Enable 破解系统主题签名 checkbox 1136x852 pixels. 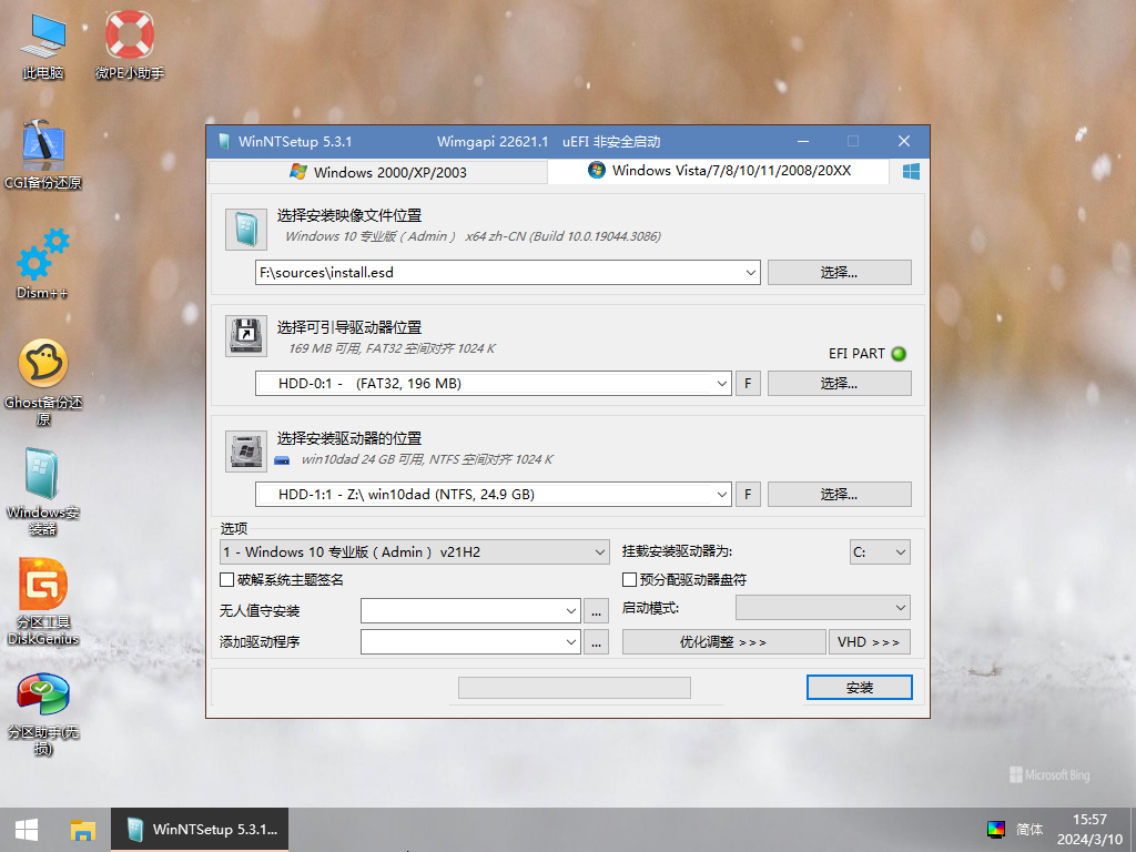click(227, 580)
